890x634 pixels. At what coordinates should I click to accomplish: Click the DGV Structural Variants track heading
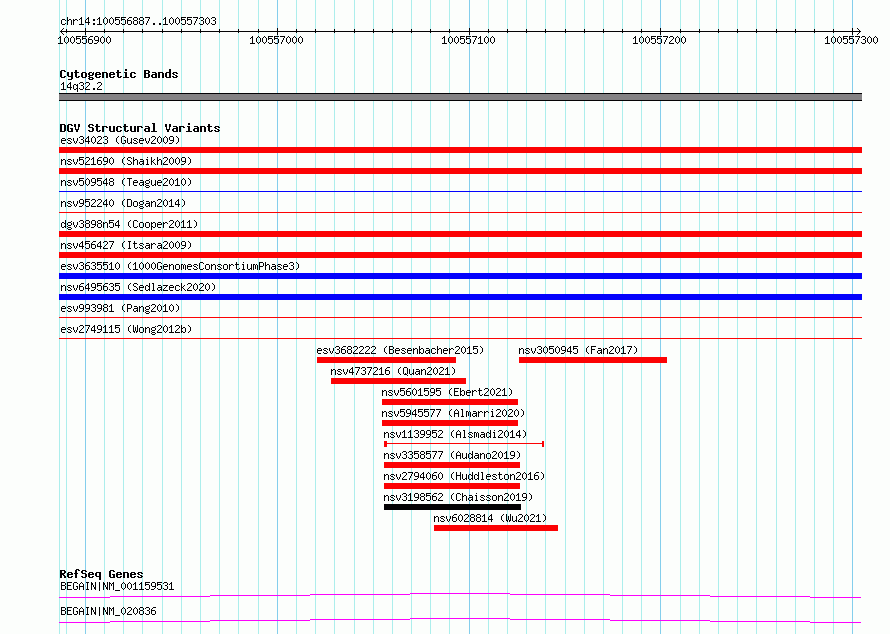tap(140, 128)
